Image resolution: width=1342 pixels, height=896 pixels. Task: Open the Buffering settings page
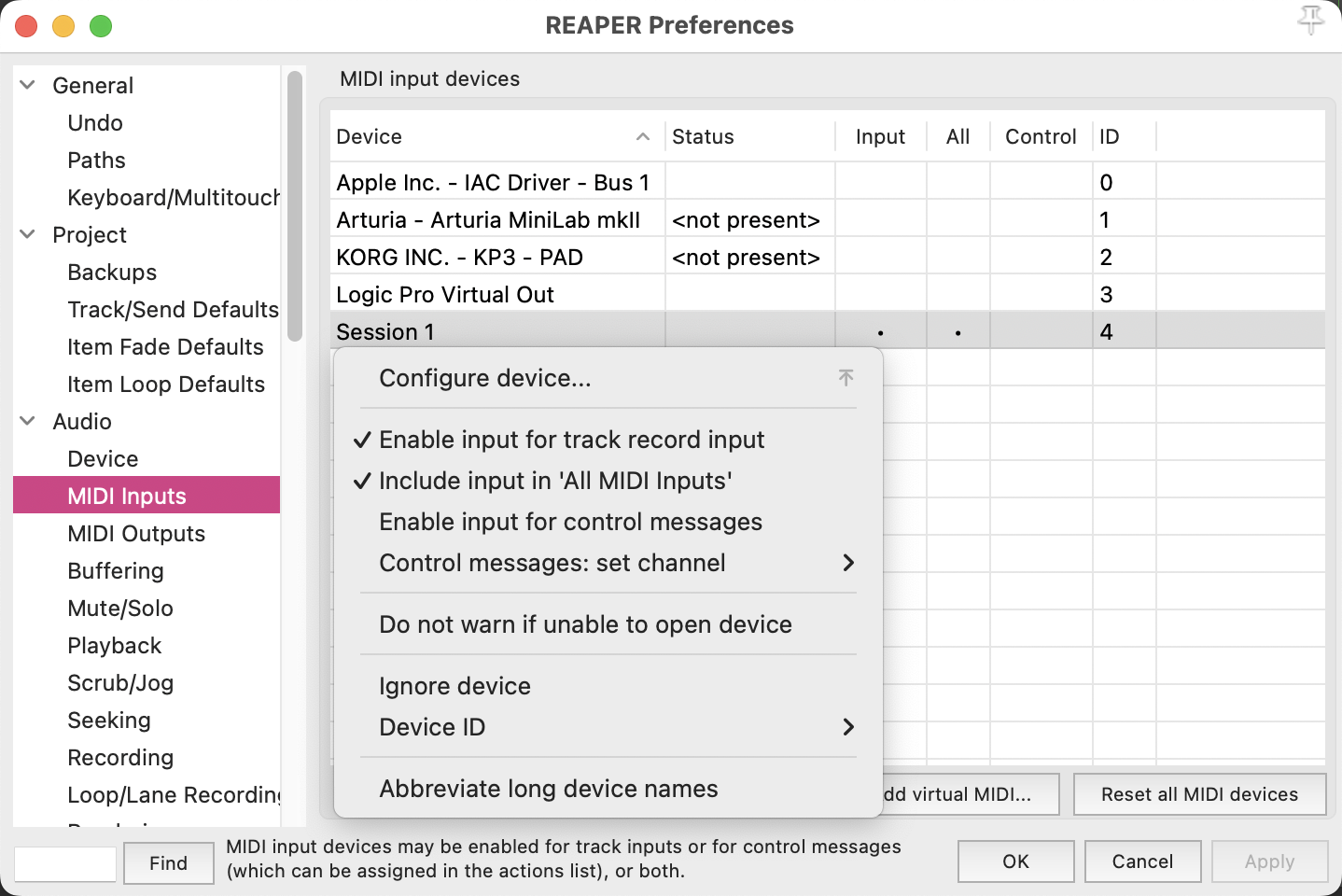click(x=116, y=570)
